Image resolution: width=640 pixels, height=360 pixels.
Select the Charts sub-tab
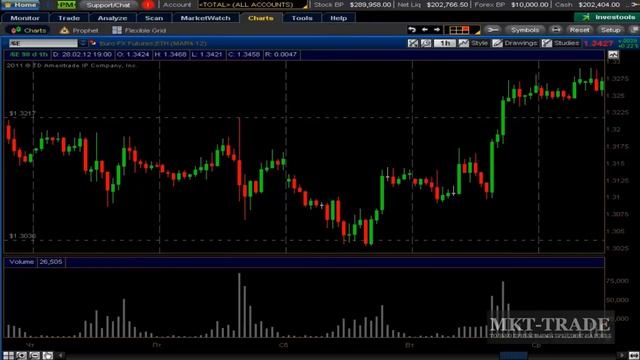coord(29,30)
